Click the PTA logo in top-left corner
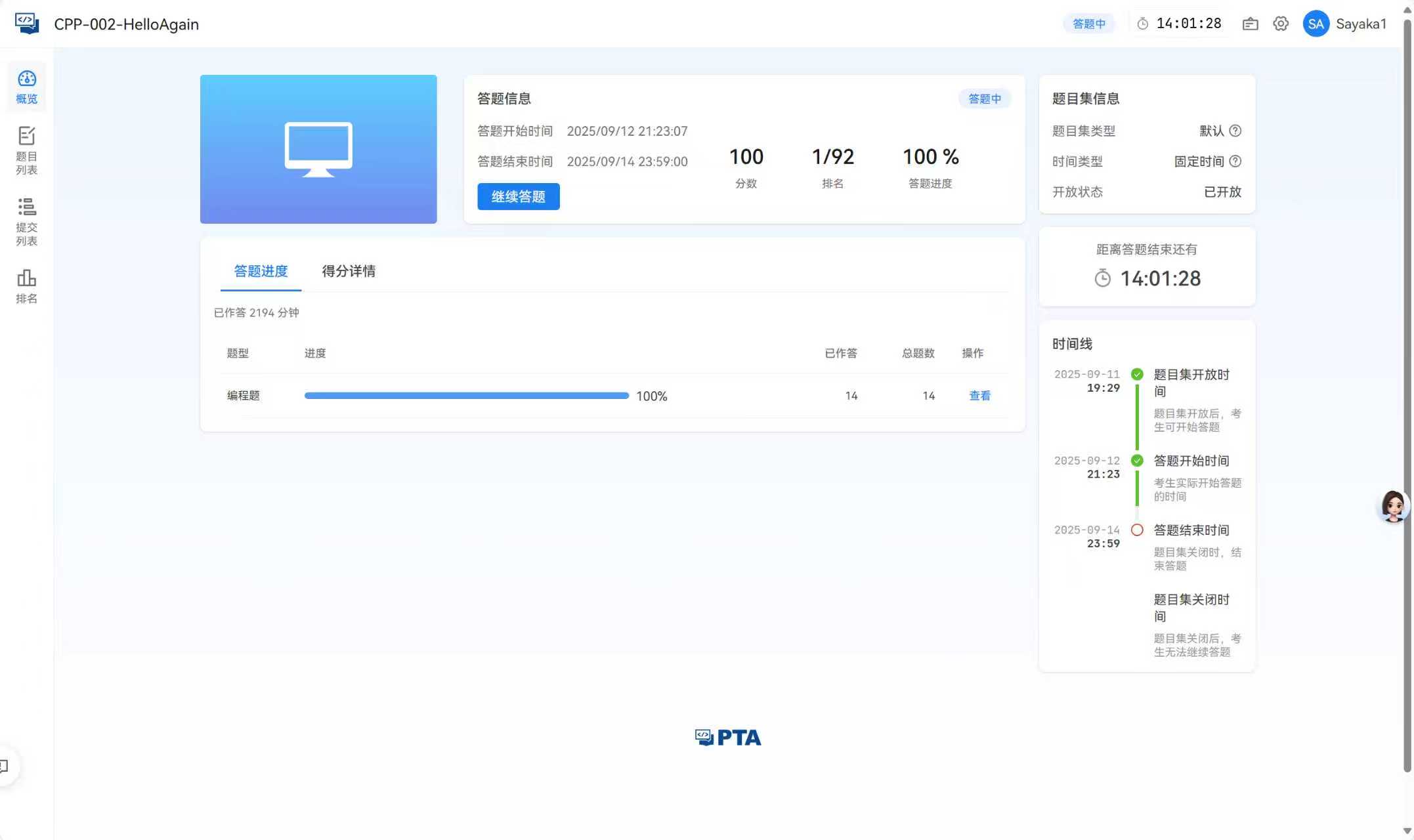This screenshot has width=1414, height=840. pos(27,24)
